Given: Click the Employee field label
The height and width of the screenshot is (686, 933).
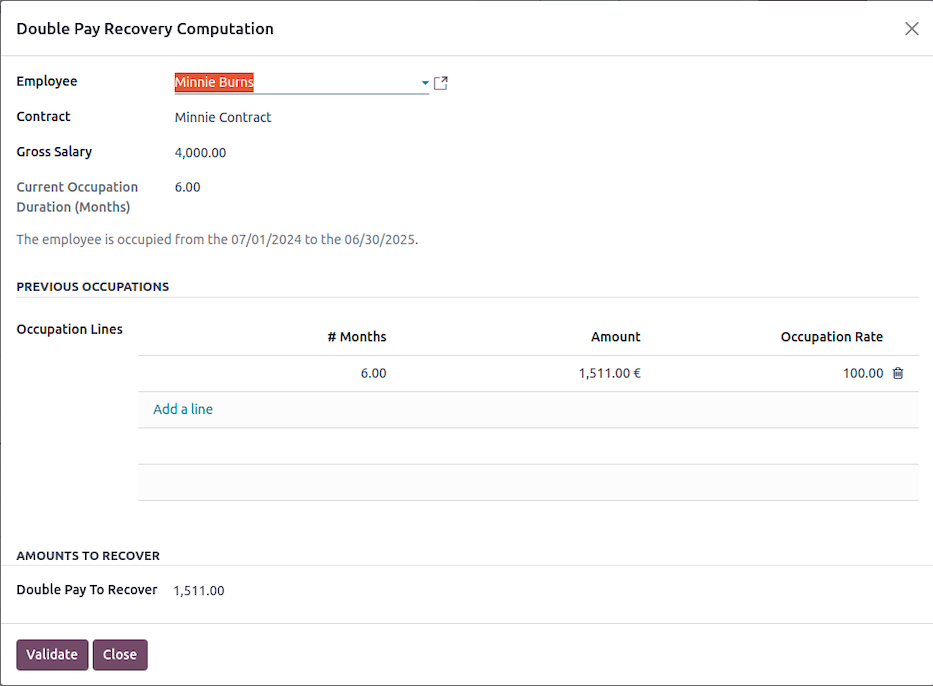Looking at the screenshot, I should (47, 82).
